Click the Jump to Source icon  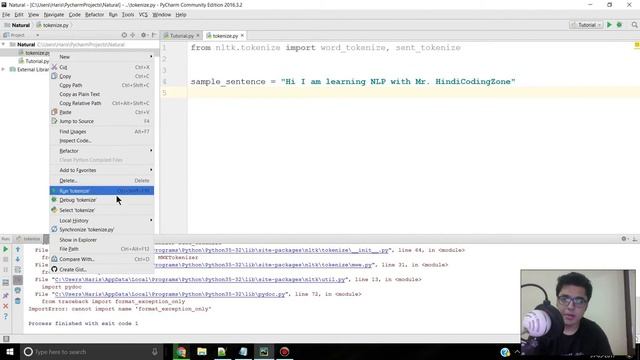[x=54, y=121]
